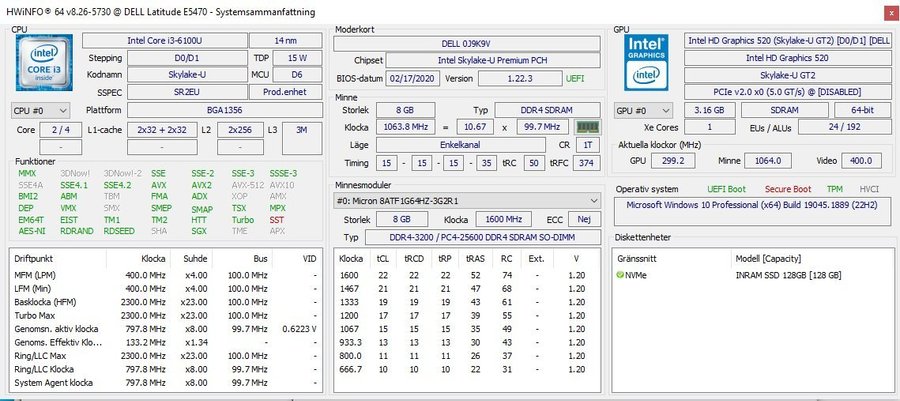Click the Video clock 400.0 value
Image resolution: width=900 pixels, height=401 pixels.
point(862,161)
